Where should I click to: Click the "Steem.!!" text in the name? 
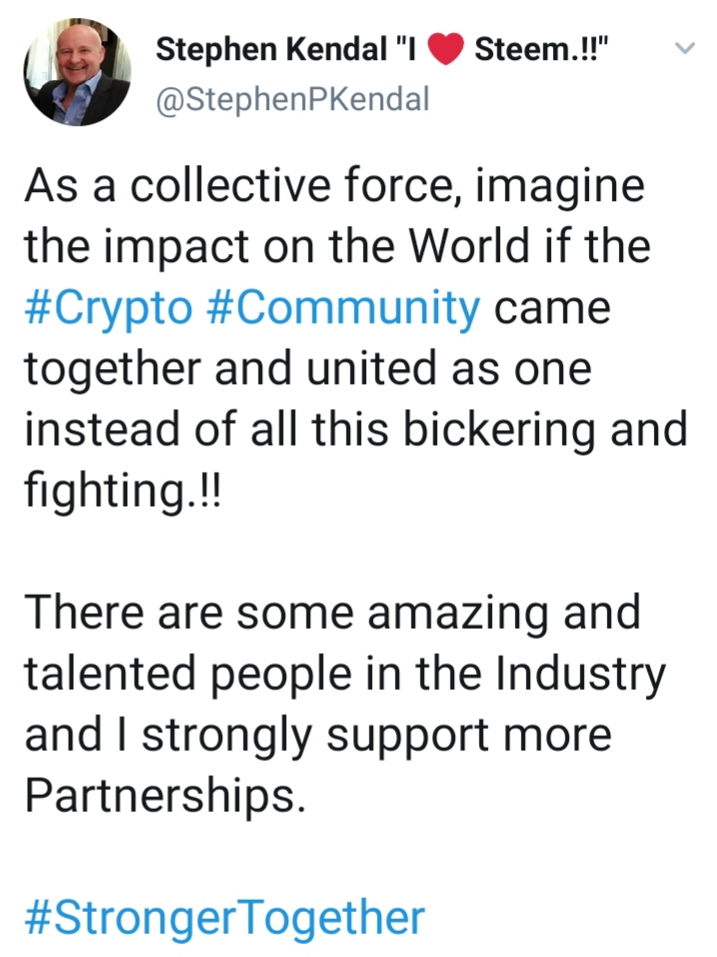coord(541,49)
